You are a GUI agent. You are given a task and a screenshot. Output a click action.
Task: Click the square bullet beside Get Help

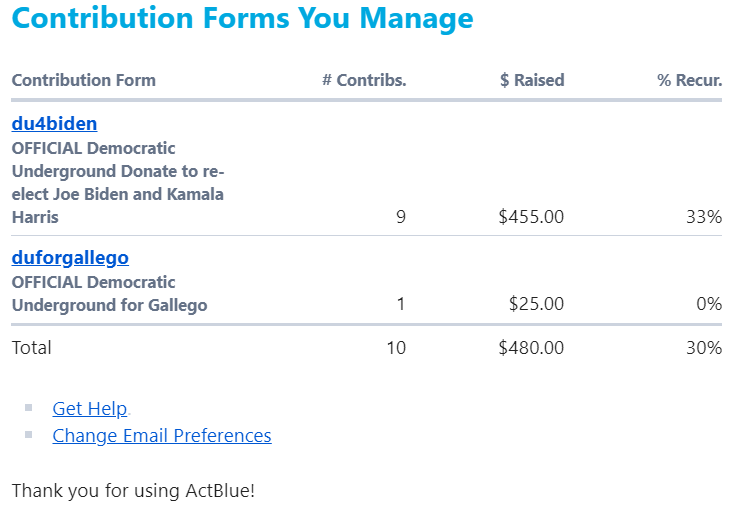click(29, 408)
